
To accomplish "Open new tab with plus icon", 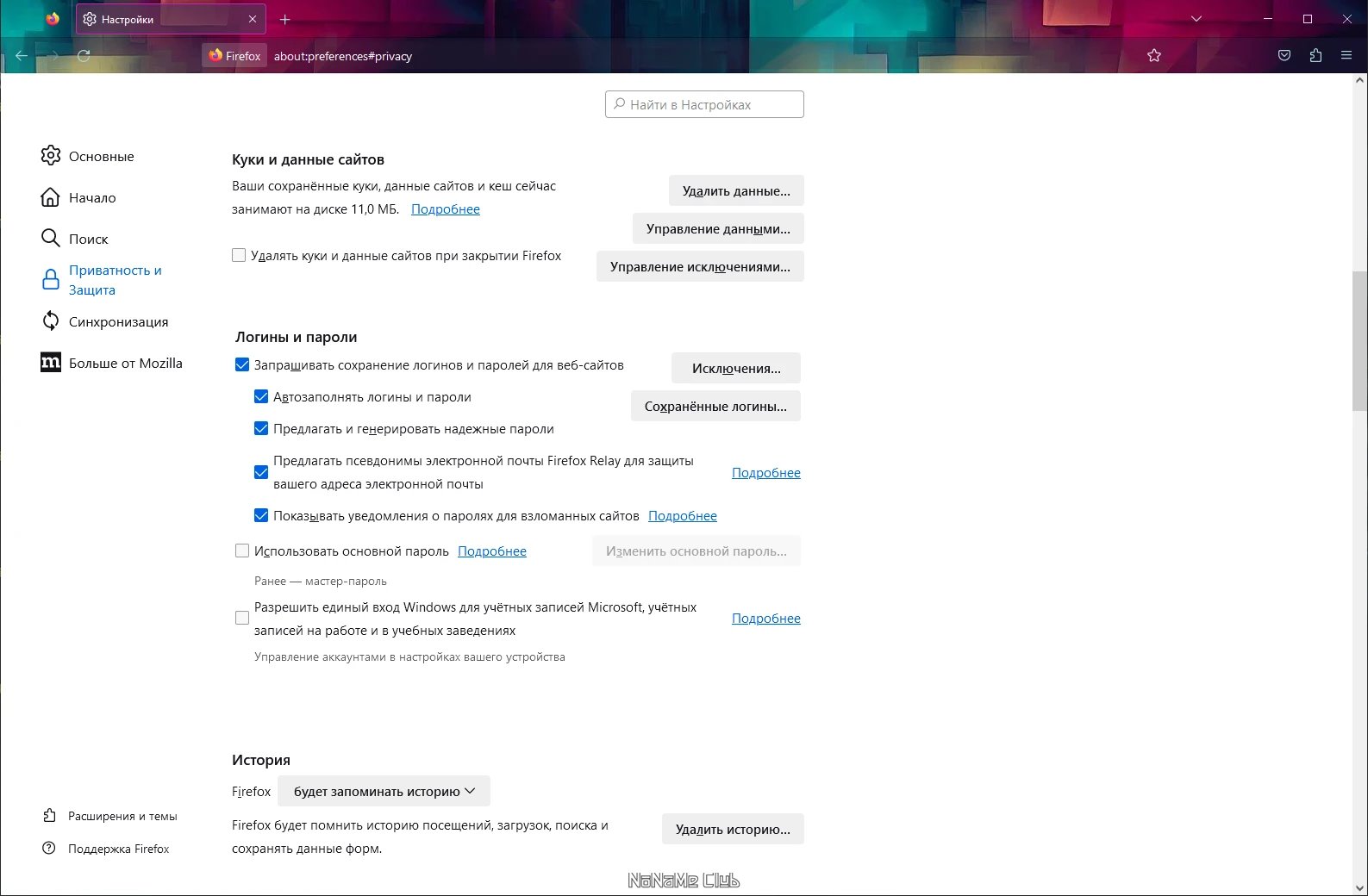I will tap(285, 19).
